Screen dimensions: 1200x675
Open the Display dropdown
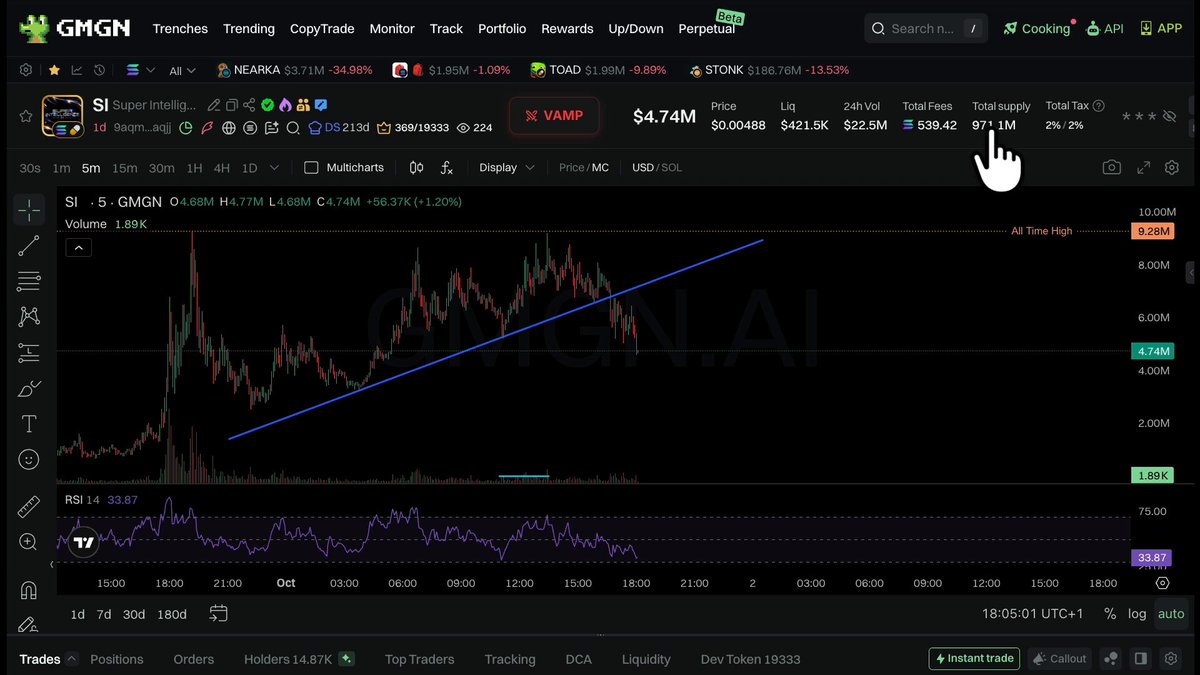tap(507, 167)
